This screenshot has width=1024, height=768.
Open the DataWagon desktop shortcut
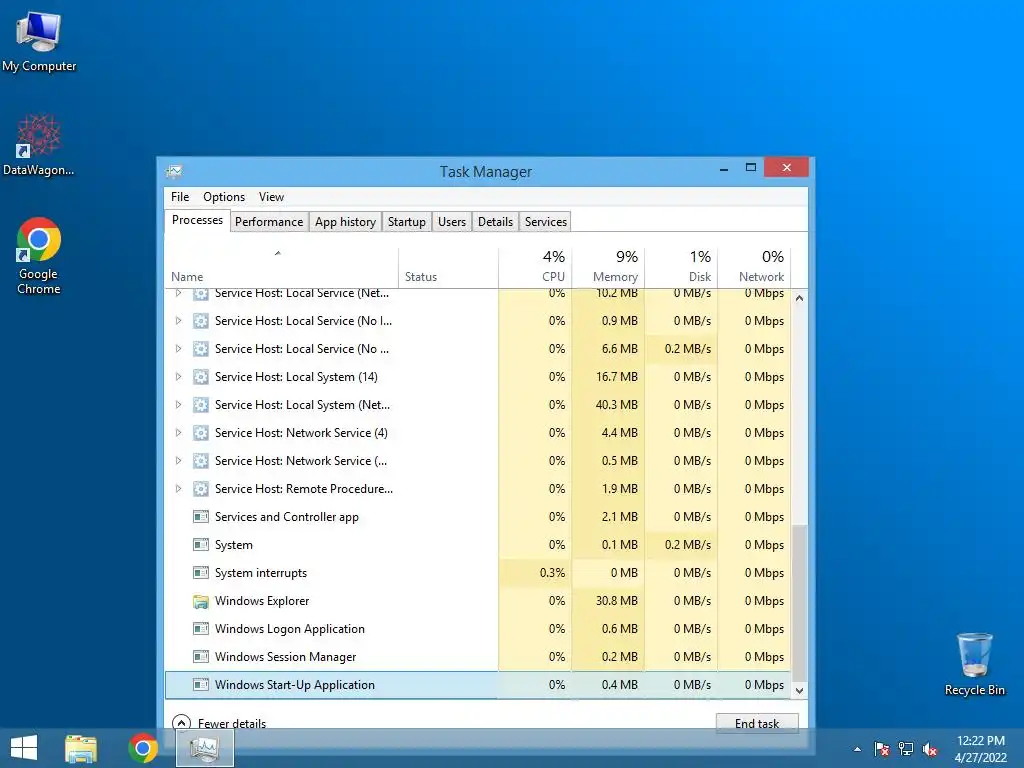coord(39,145)
